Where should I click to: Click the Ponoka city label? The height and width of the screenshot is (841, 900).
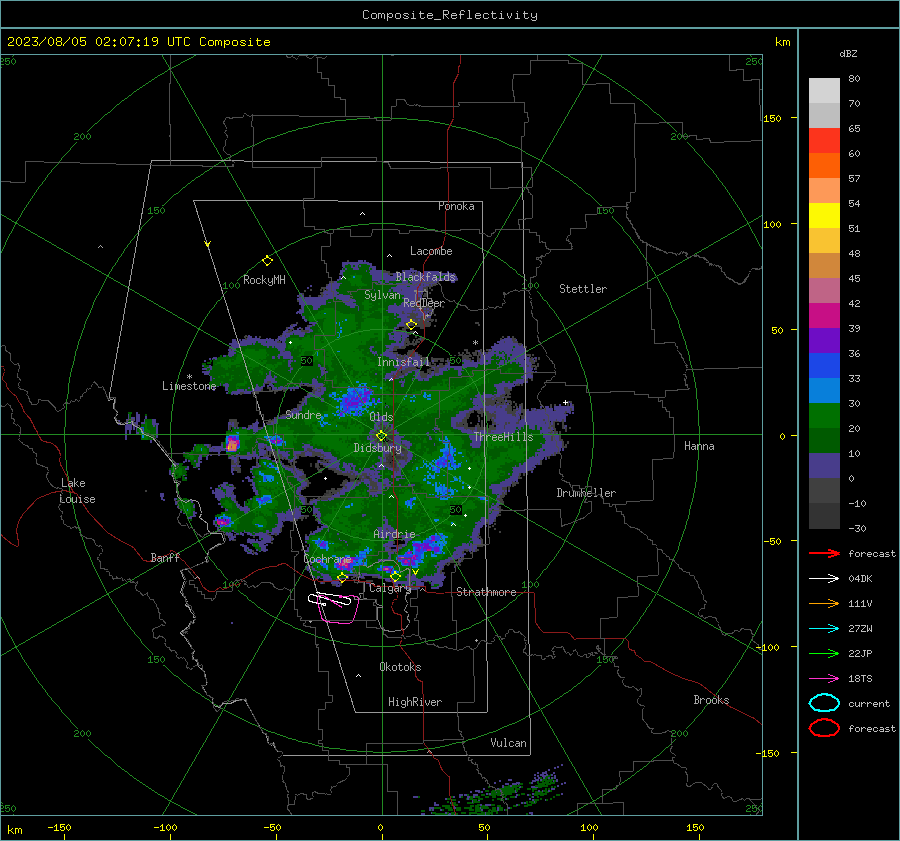[456, 206]
